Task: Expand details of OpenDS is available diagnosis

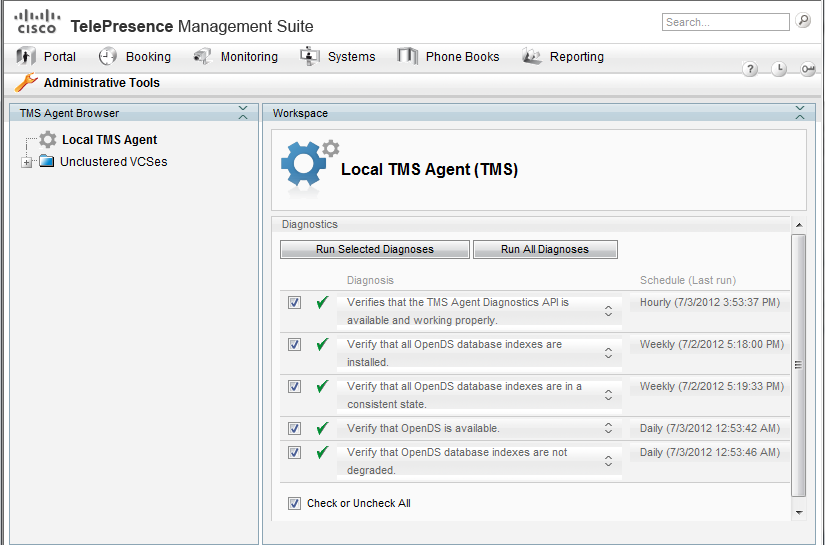Action: [x=608, y=428]
